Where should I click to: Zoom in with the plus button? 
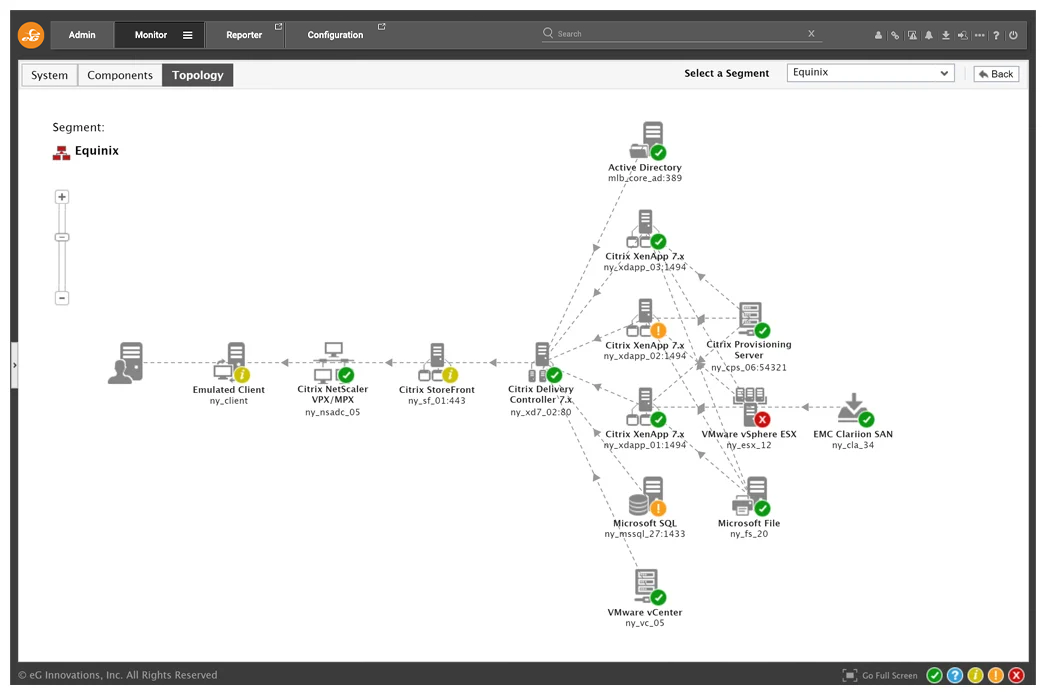62,197
